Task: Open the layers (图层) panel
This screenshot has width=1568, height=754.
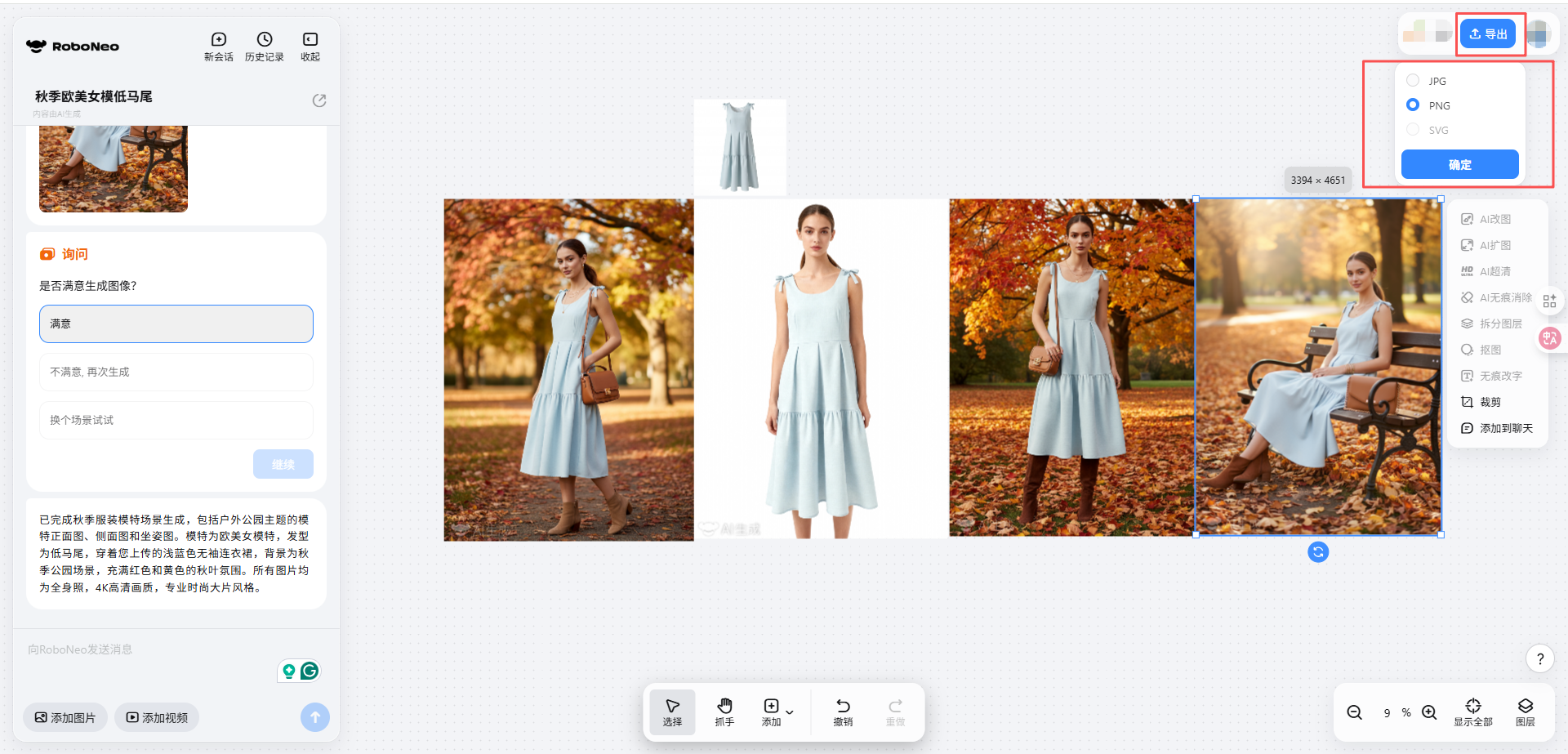Action: pyautogui.click(x=1525, y=712)
